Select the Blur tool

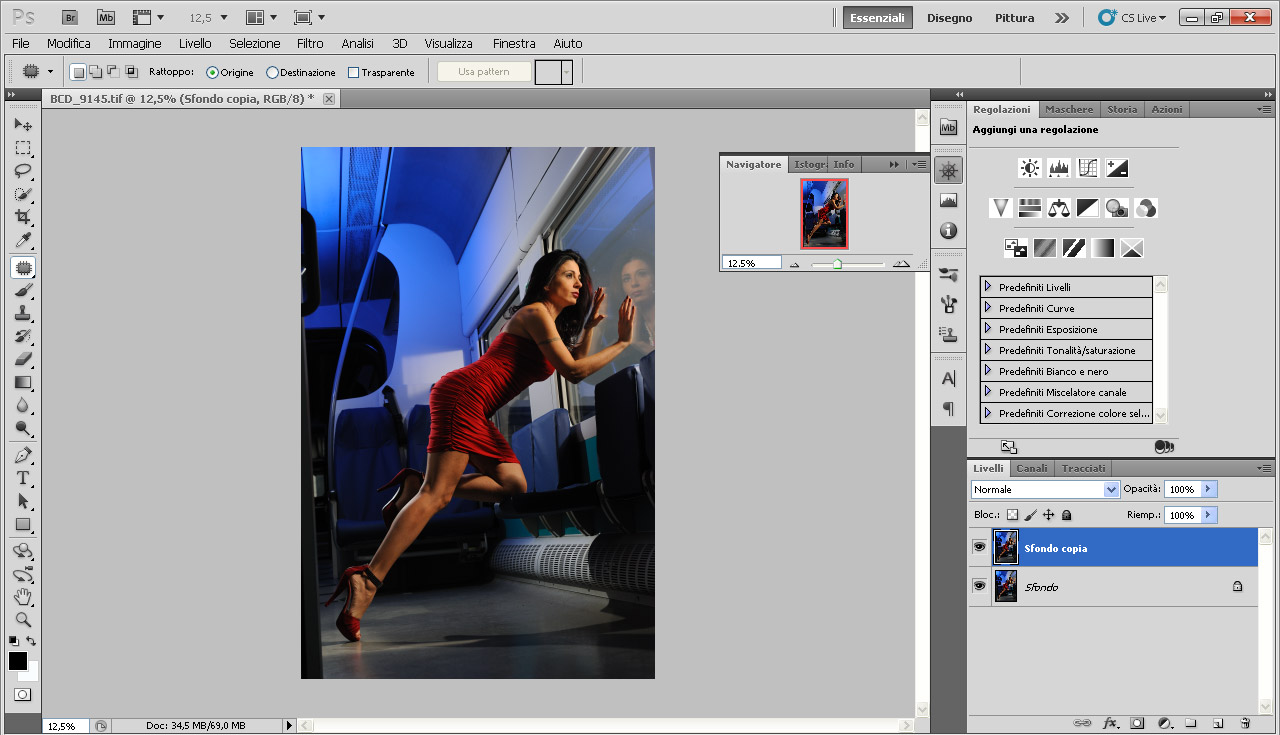click(23, 405)
